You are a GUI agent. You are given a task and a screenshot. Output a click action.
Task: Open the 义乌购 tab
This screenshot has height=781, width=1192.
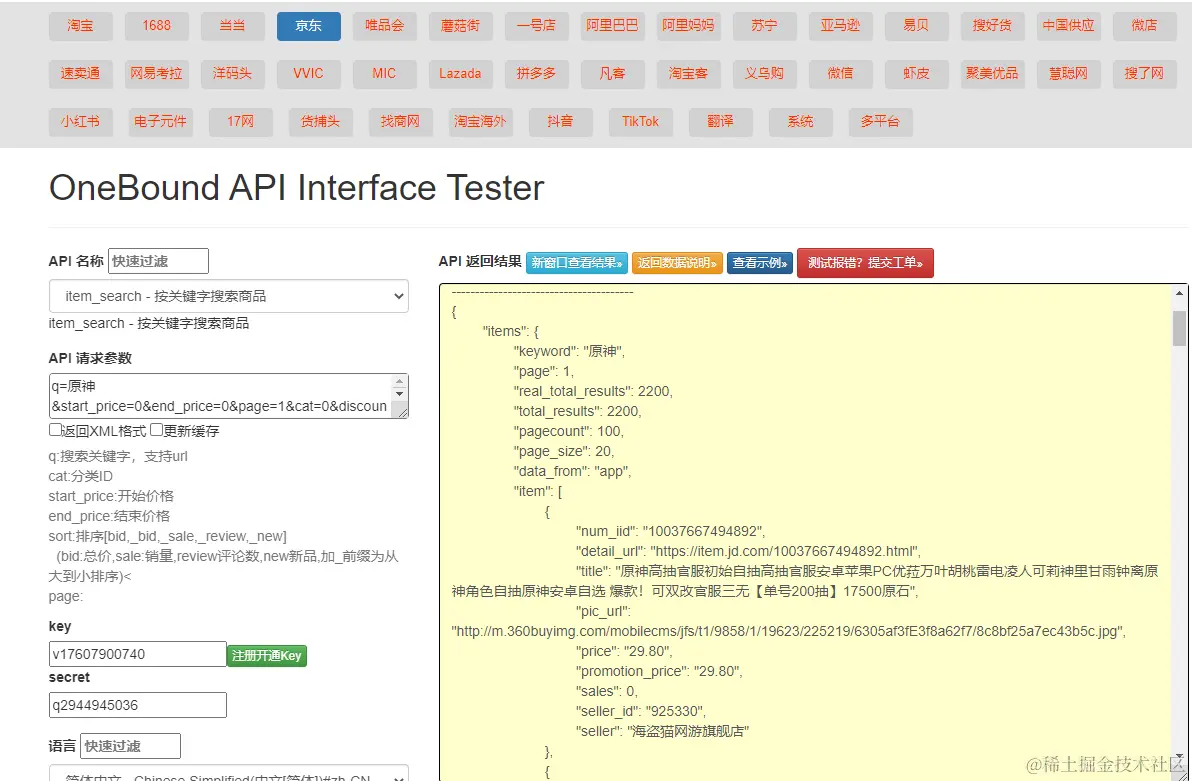point(765,74)
